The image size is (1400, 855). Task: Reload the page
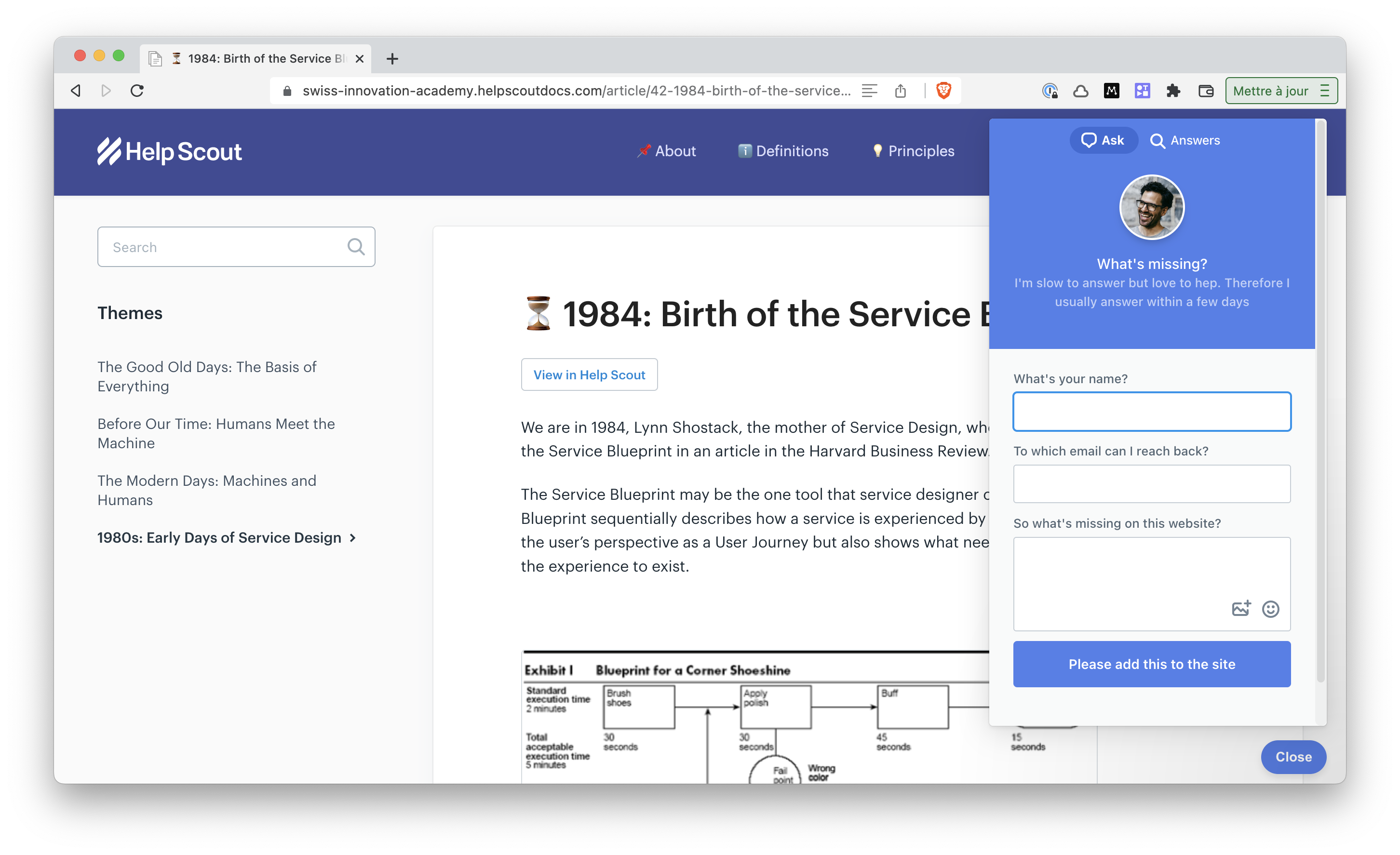[137, 91]
